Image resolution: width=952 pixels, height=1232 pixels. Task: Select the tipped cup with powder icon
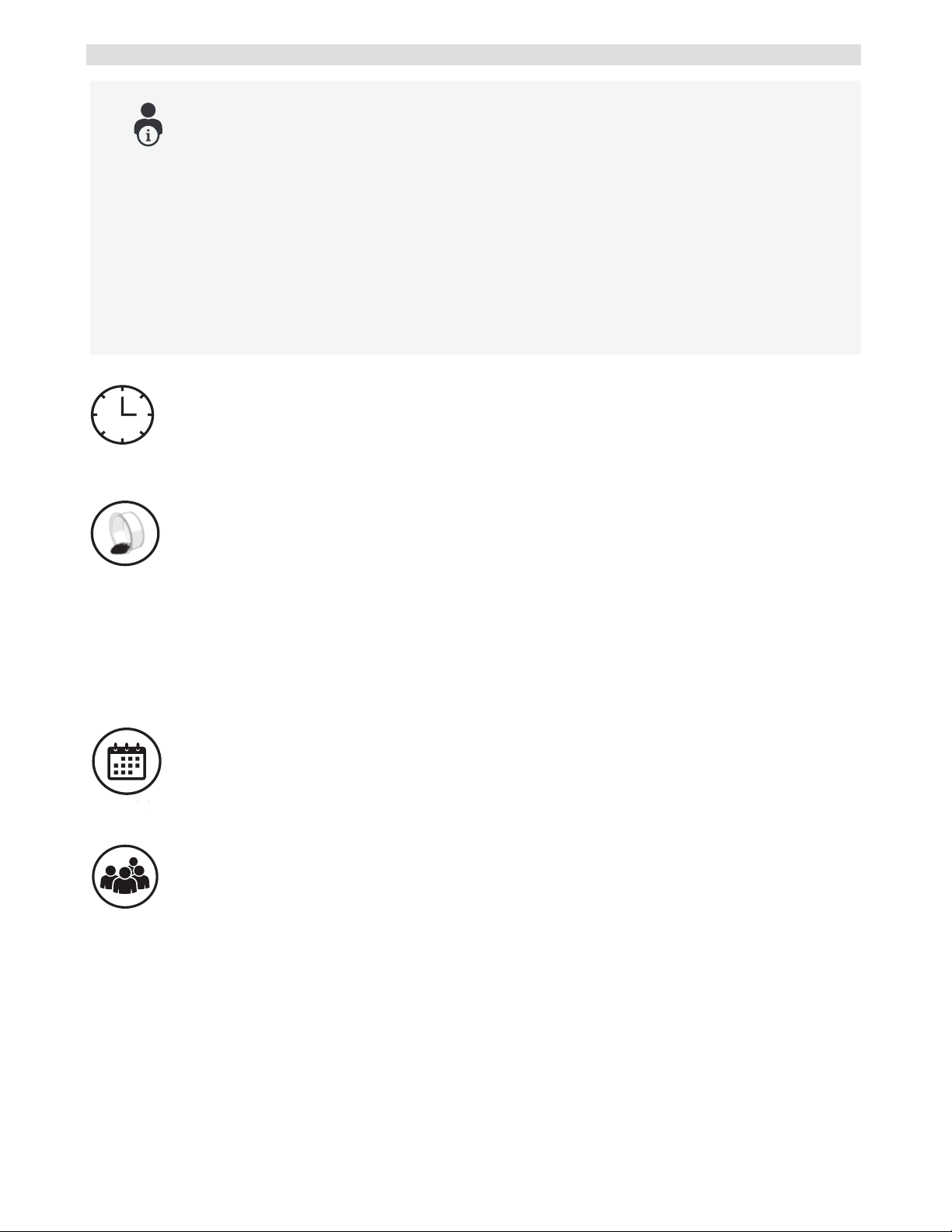pyautogui.click(x=125, y=533)
